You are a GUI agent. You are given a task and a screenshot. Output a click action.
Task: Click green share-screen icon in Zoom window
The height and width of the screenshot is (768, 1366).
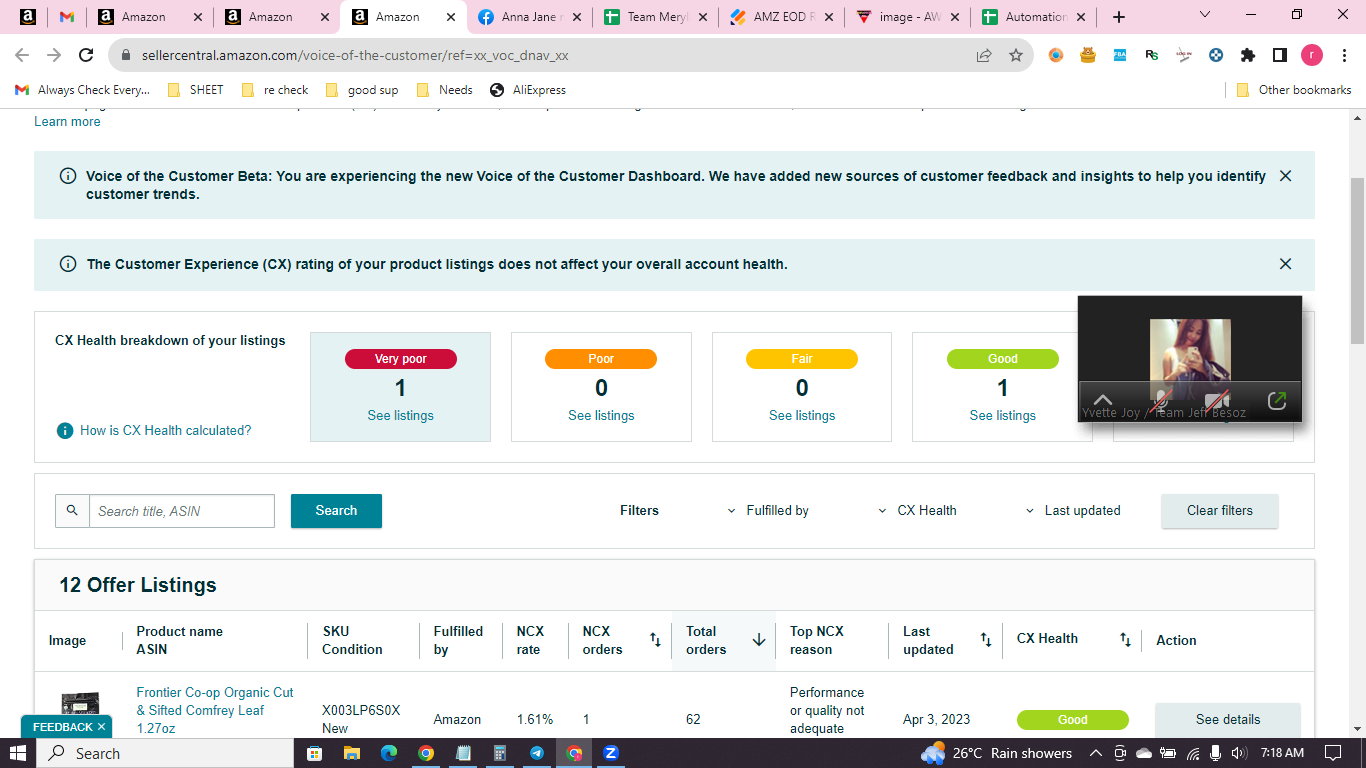point(1277,400)
